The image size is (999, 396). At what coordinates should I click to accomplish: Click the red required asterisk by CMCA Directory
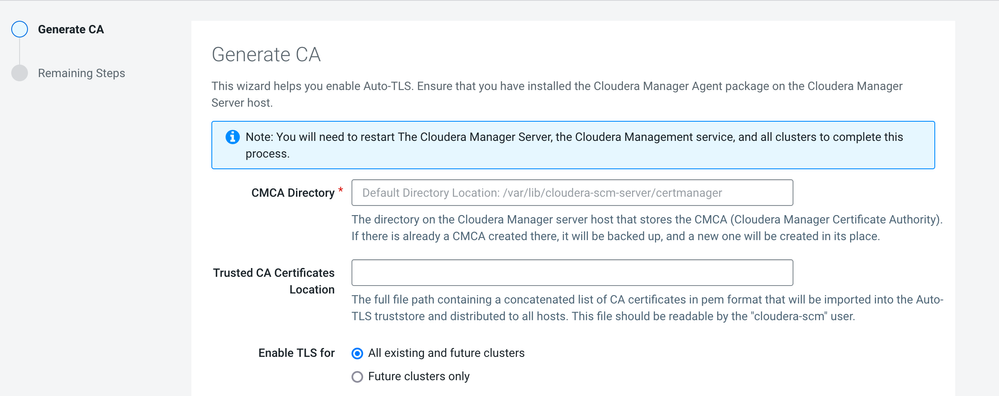click(x=341, y=191)
